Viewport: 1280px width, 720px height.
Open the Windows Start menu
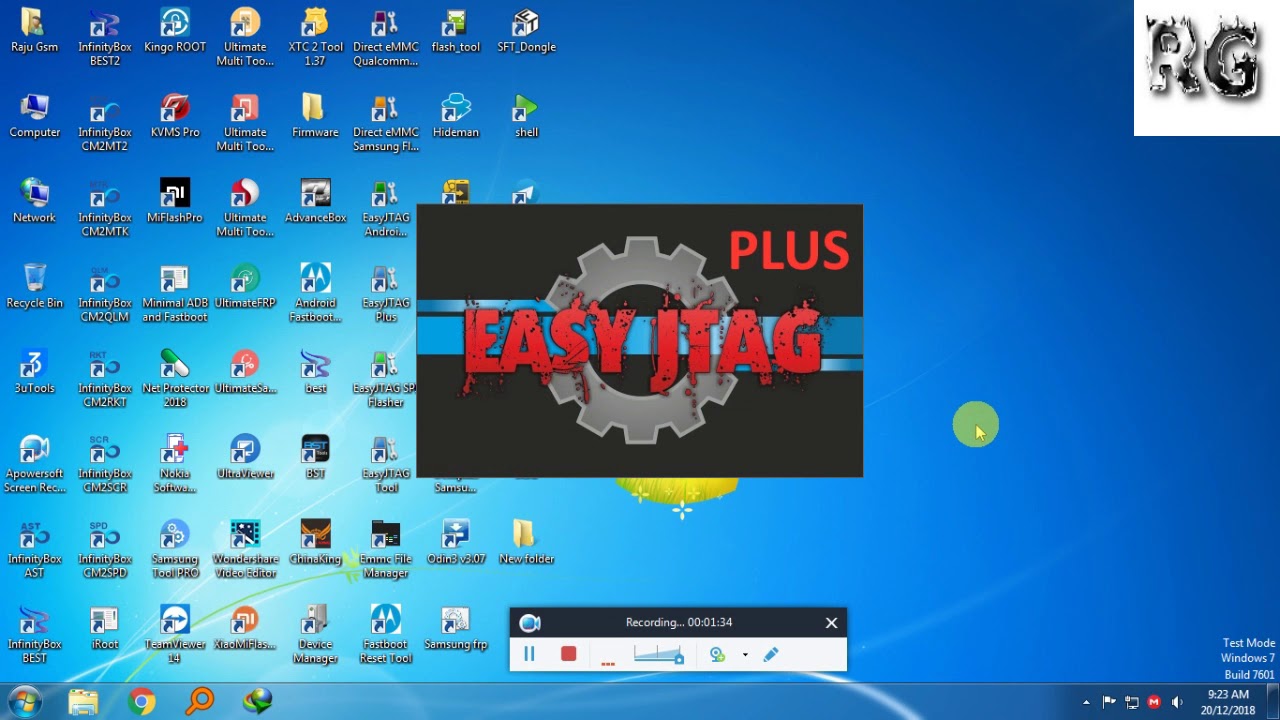(x=24, y=701)
